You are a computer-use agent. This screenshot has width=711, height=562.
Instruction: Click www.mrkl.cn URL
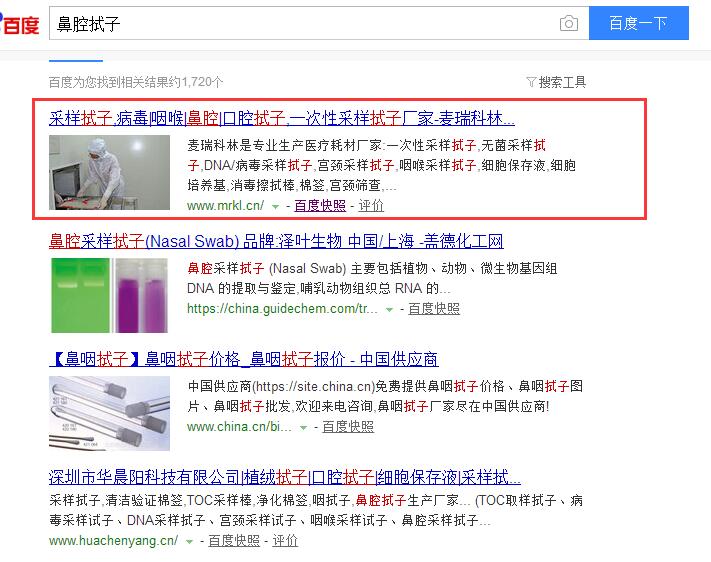click(225, 205)
